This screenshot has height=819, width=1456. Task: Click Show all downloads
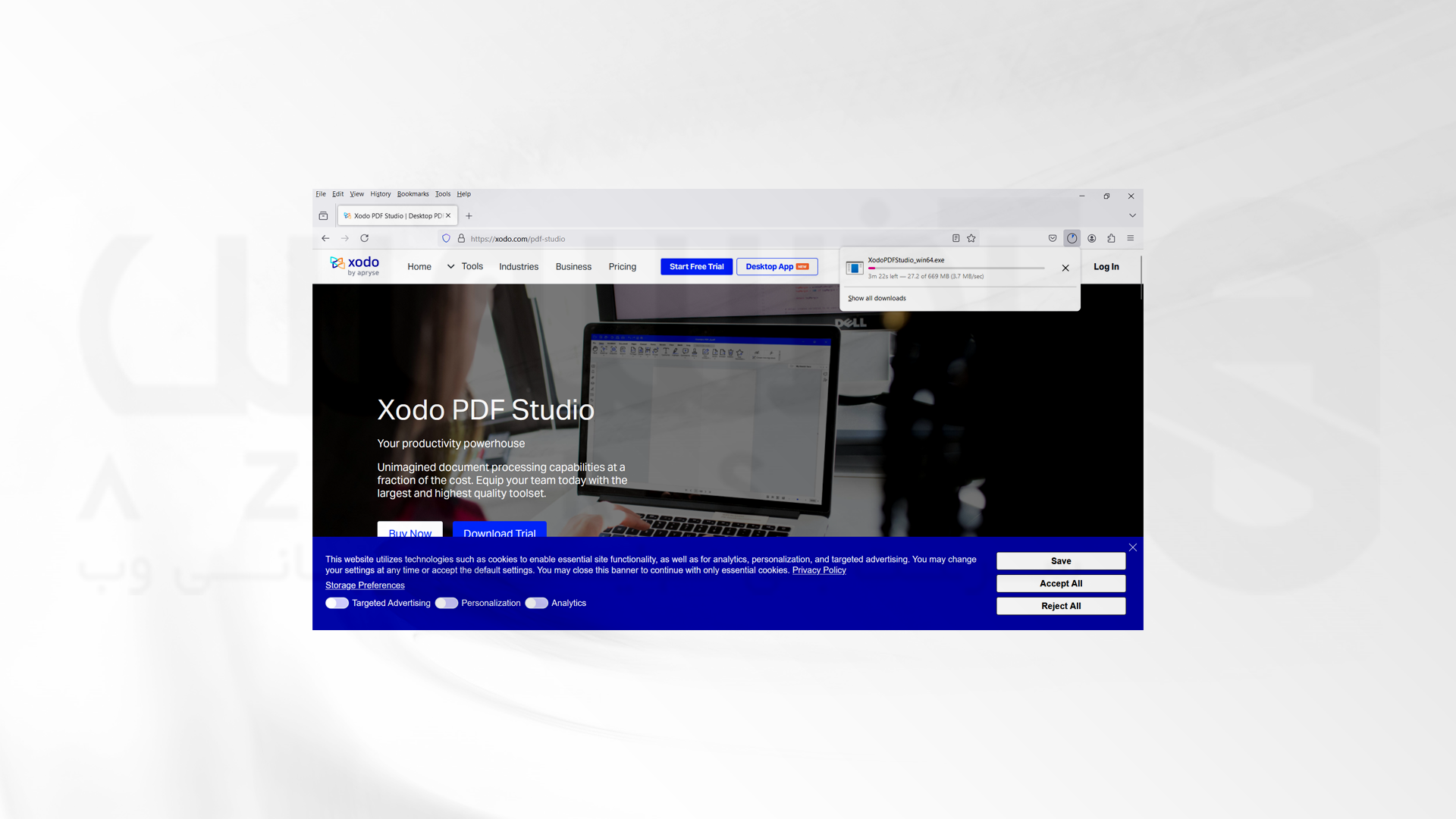(x=877, y=299)
